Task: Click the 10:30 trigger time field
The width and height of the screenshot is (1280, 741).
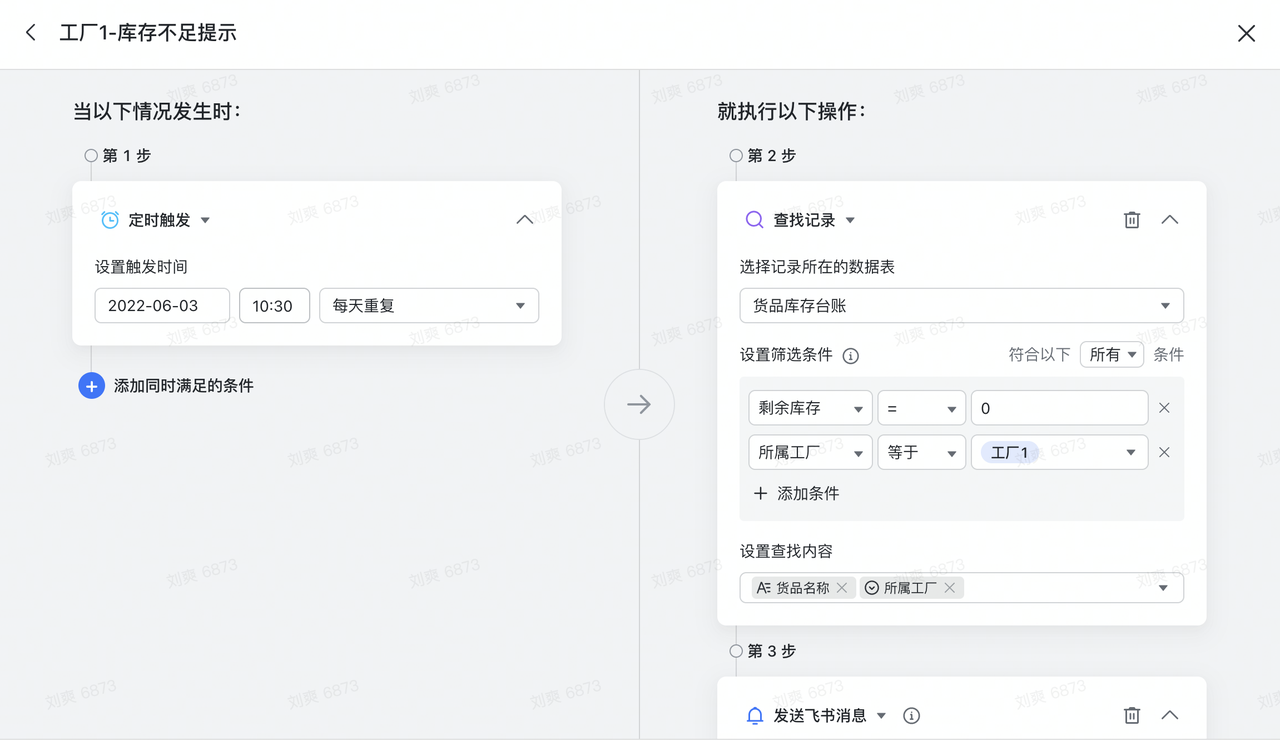Action: (x=274, y=306)
